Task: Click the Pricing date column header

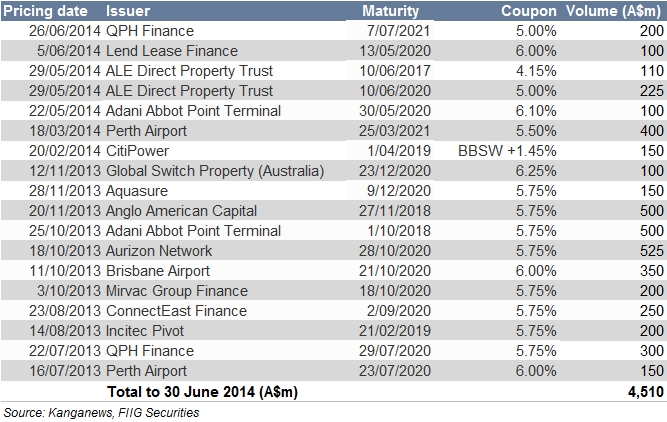Action: pos(49,11)
